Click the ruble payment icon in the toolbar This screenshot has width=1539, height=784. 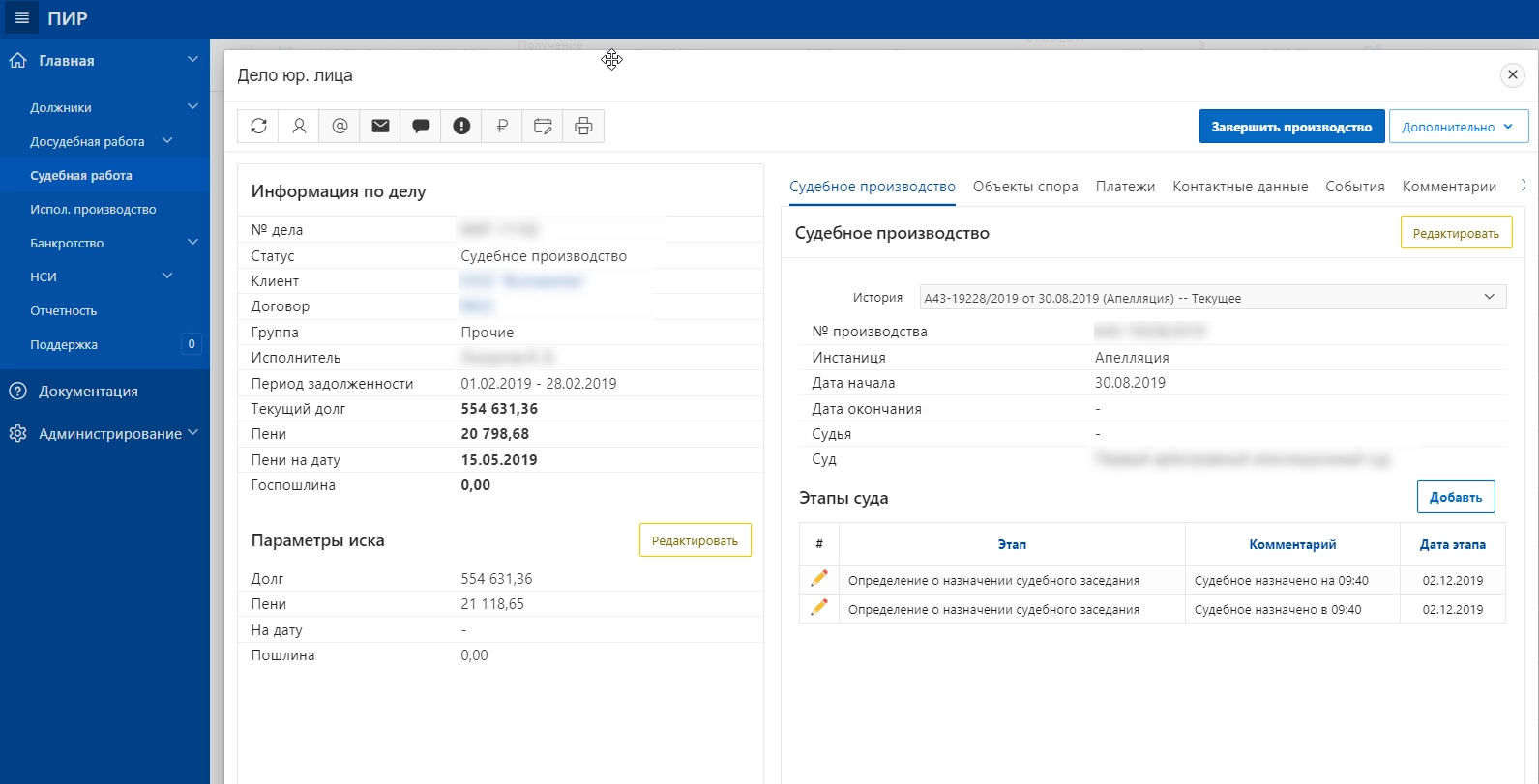tap(502, 126)
